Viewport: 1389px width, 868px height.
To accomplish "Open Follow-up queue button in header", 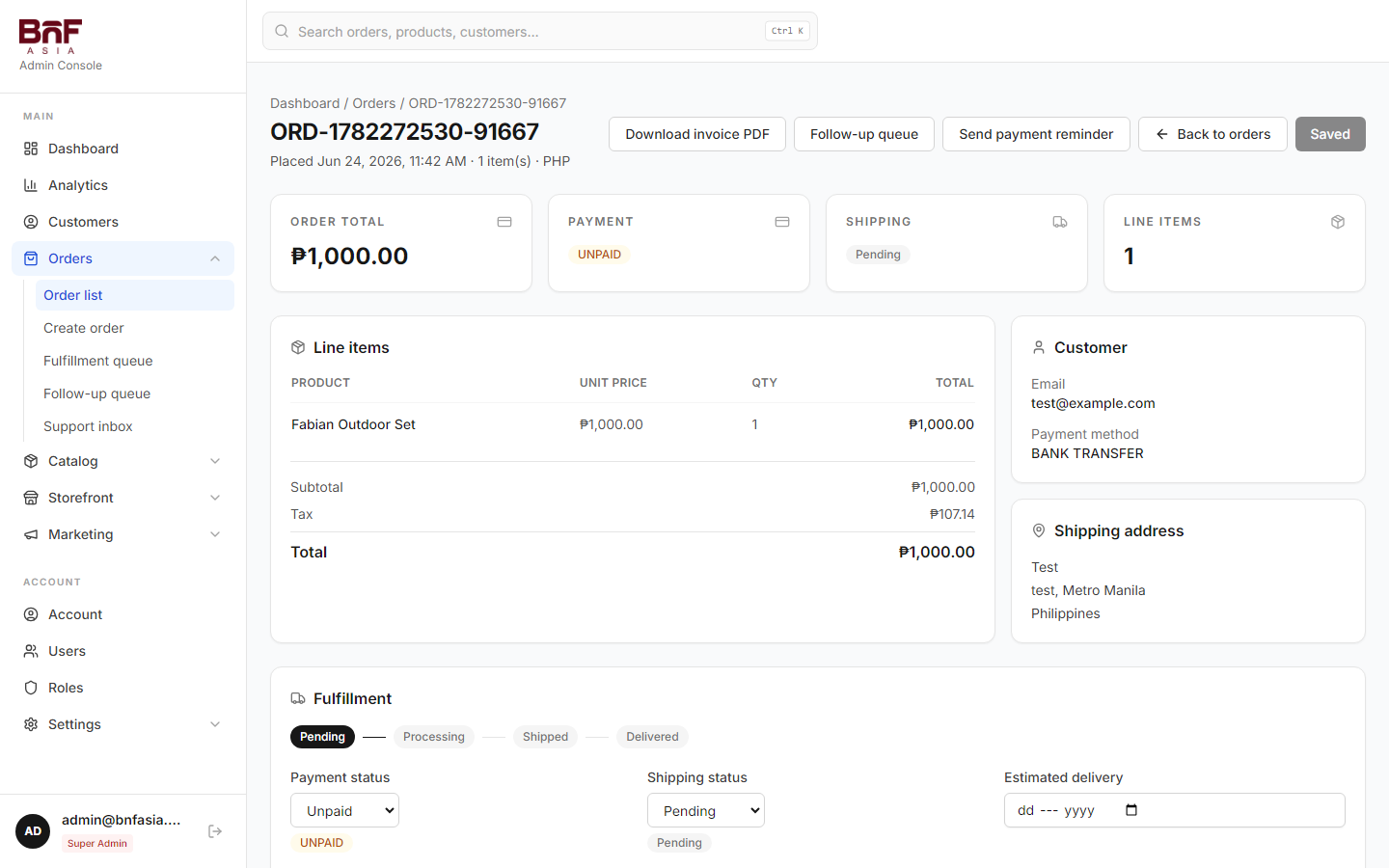I will point(864,134).
